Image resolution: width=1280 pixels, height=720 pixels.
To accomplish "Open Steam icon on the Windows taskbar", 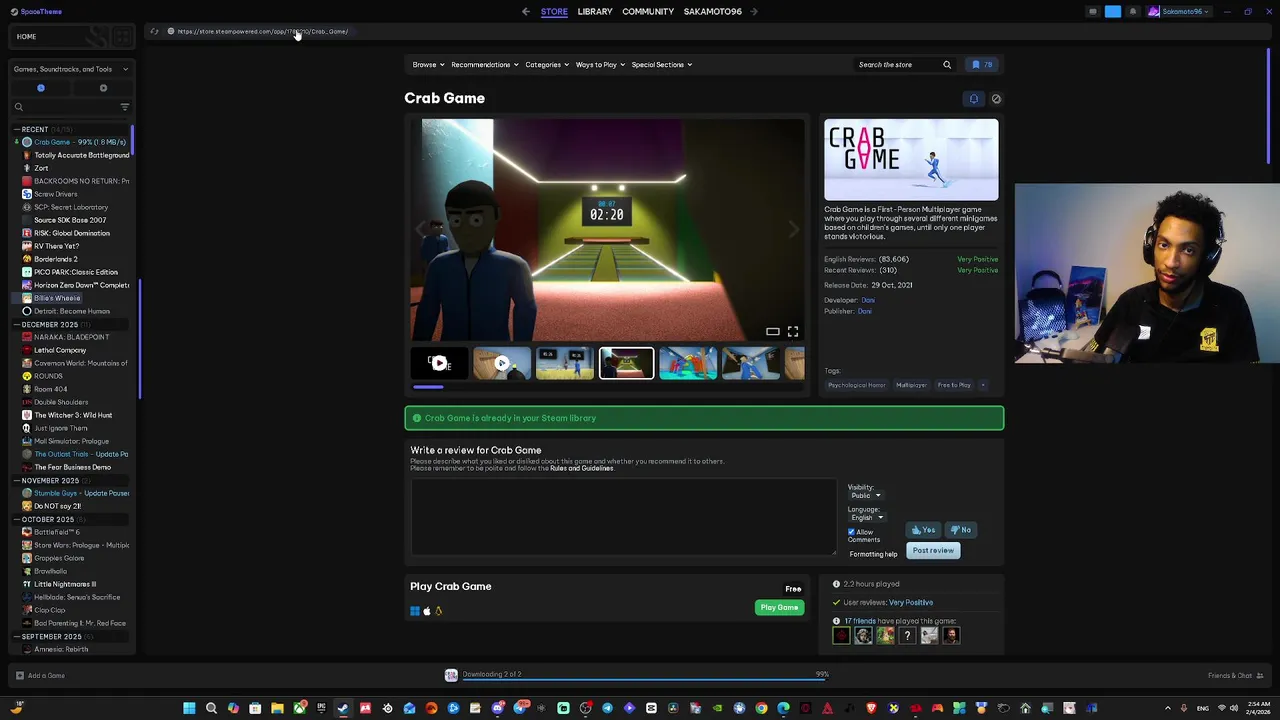I will [x=343, y=709].
